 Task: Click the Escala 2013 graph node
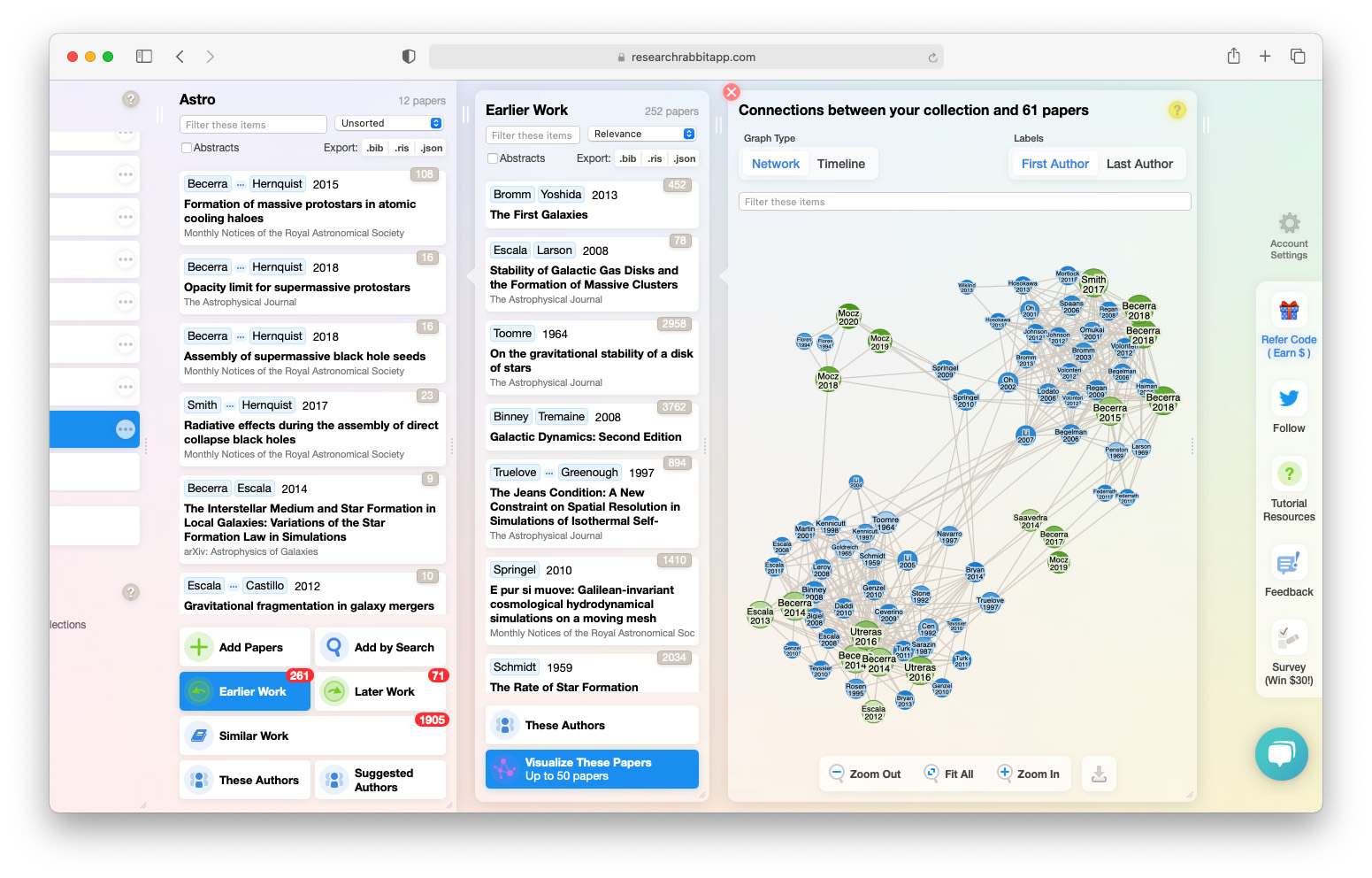coord(760,614)
